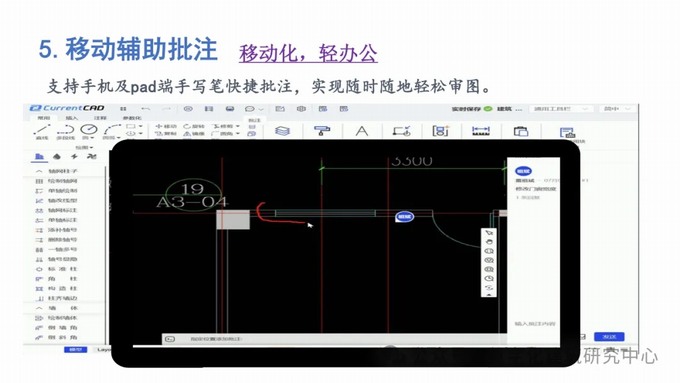Click the undo arrow in title bar
Screen dimensions: 680x383
pyautogui.click(x=146, y=108)
